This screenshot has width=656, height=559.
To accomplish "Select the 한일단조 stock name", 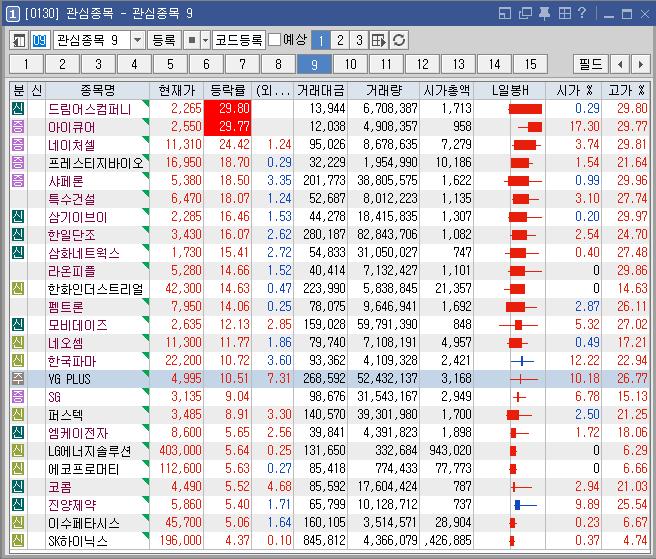I will [72, 235].
